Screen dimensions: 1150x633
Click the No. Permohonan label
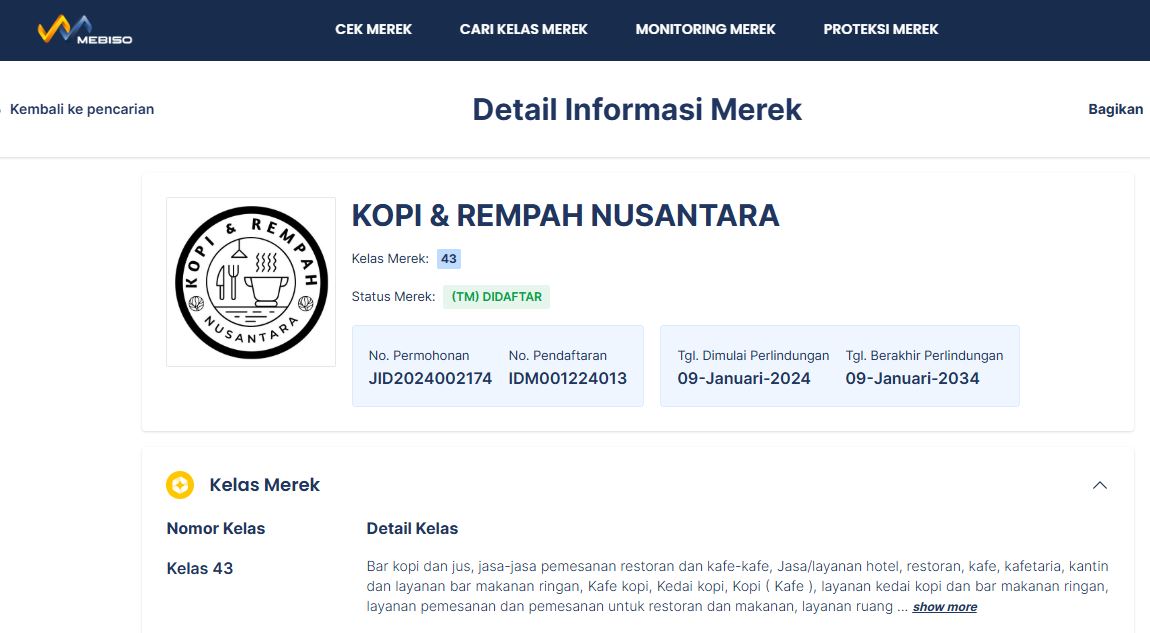(x=419, y=356)
